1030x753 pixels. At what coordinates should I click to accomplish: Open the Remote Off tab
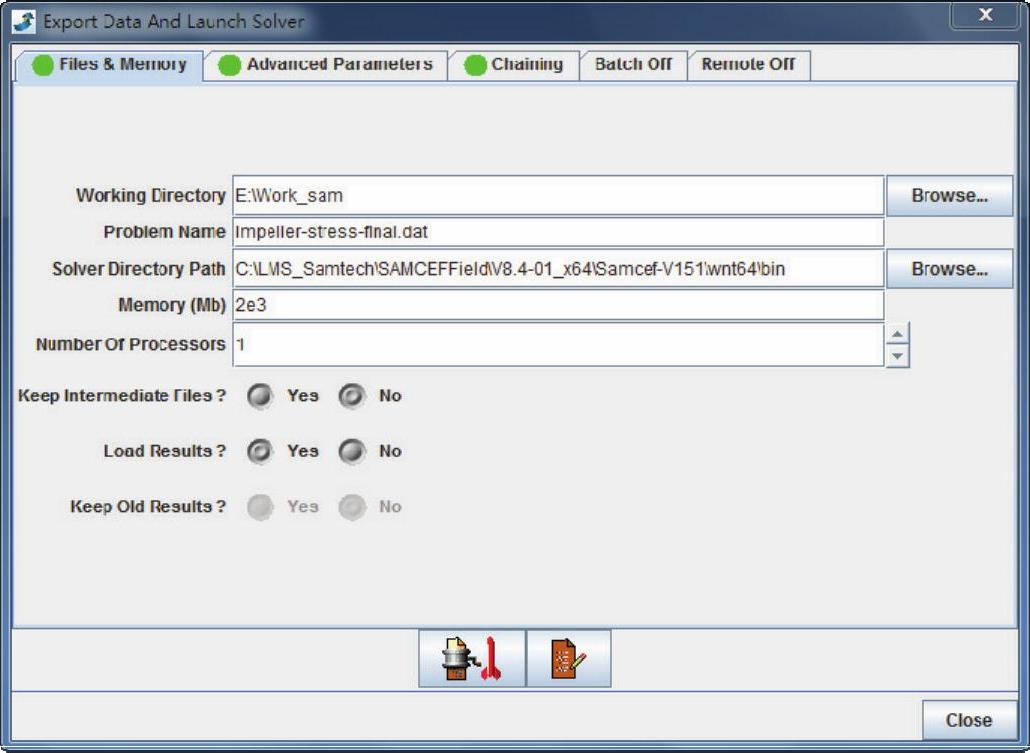pos(748,65)
